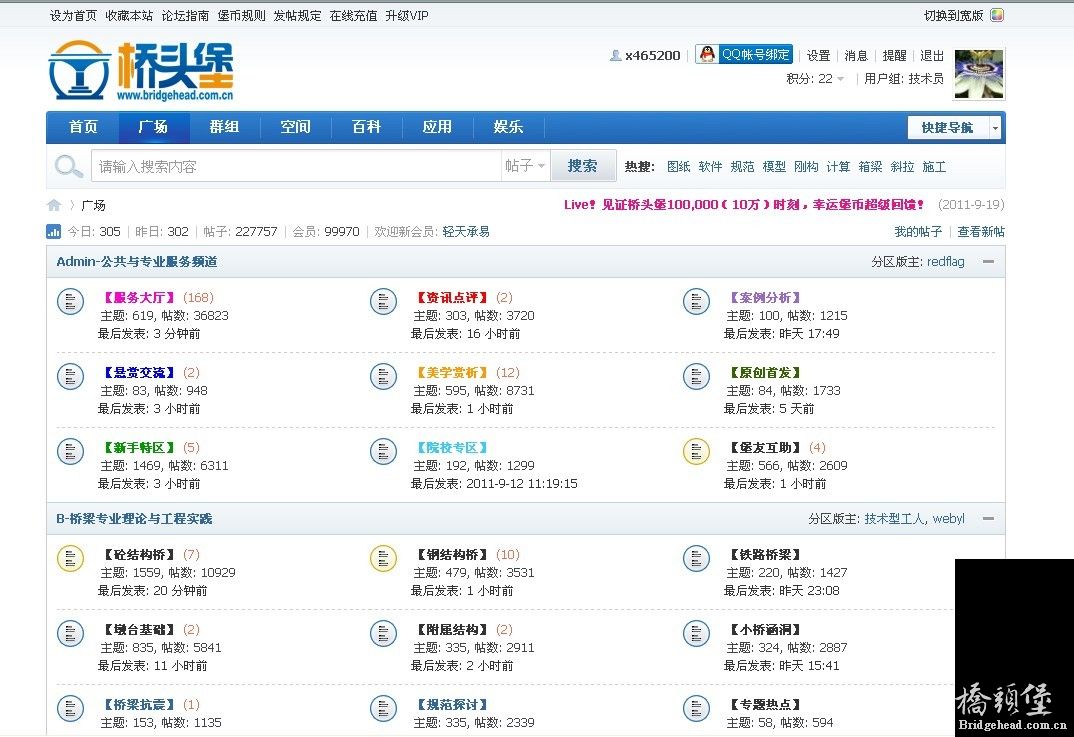The width and height of the screenshot is (1074, 737).
Task: Open the statistics bar chart icon
Action: pos(53,232)
